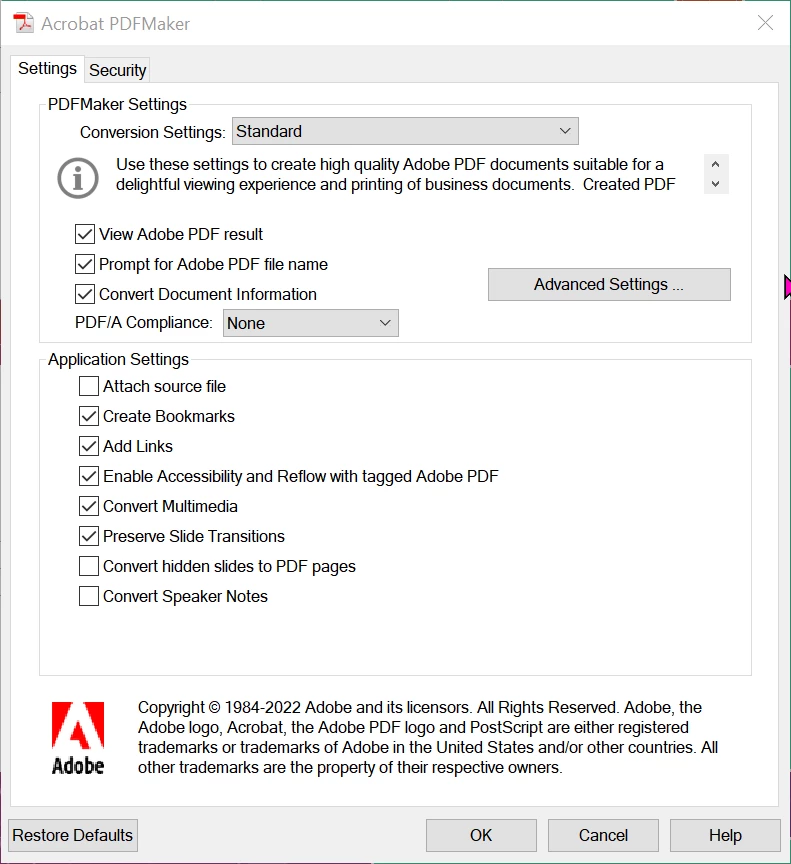The height and width of the screenshot is (864, 791).
Task: Click the PDF/A Compliance label
Action: coord(144,322)
